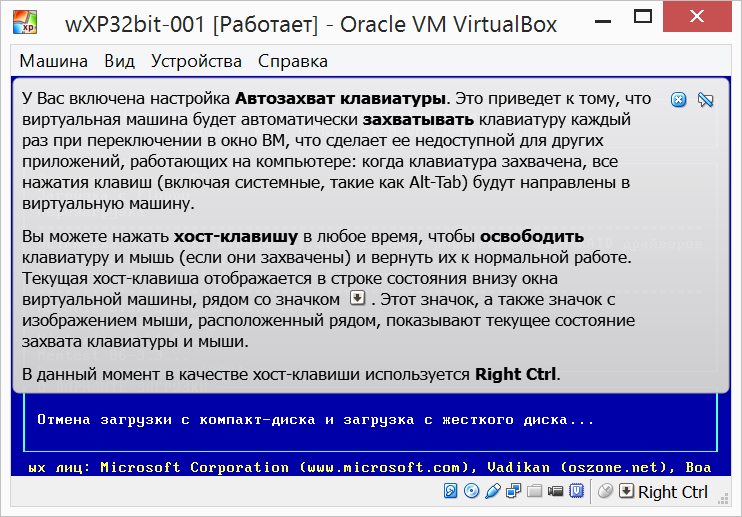The image size is (742, 517).
Task: Open the Вид menu
Action: (x=119, y=61)
